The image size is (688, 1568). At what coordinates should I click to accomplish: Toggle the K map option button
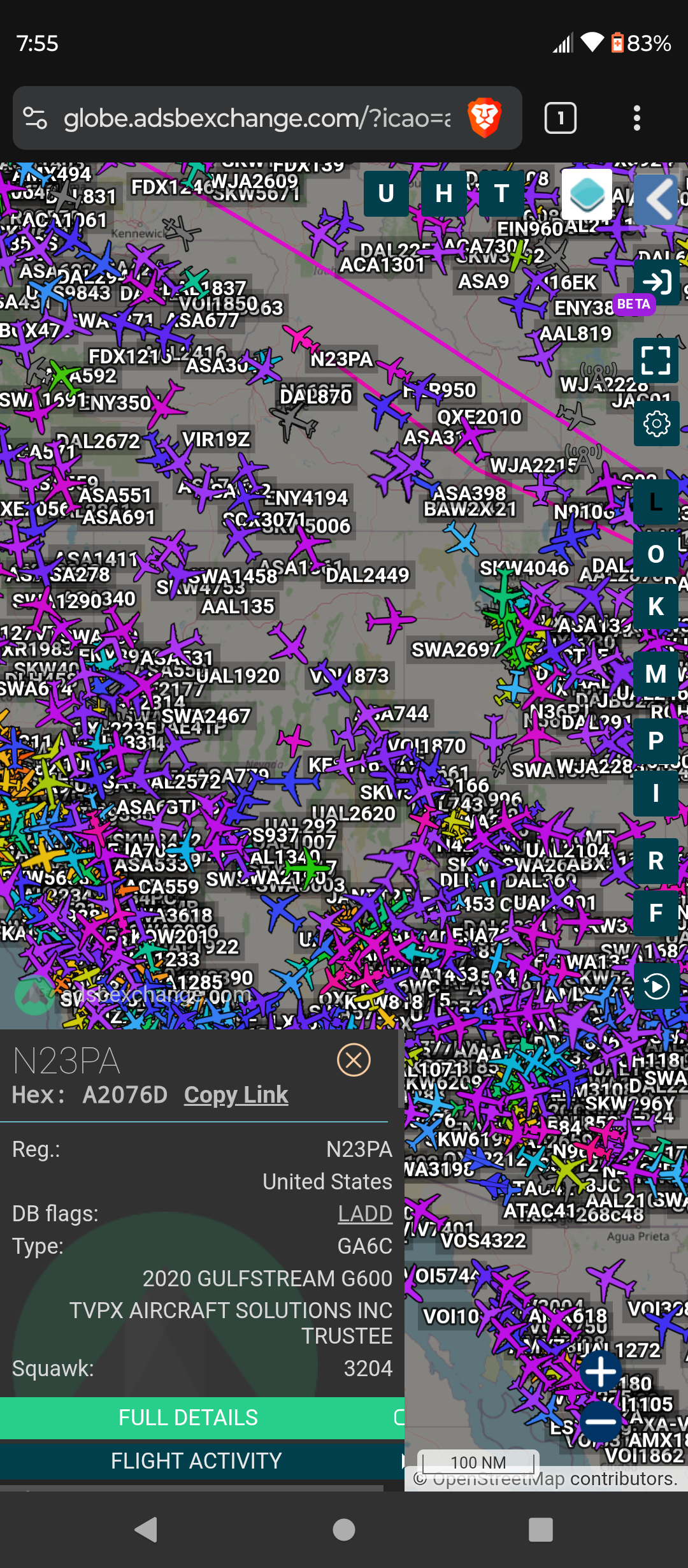click(656, 607)
